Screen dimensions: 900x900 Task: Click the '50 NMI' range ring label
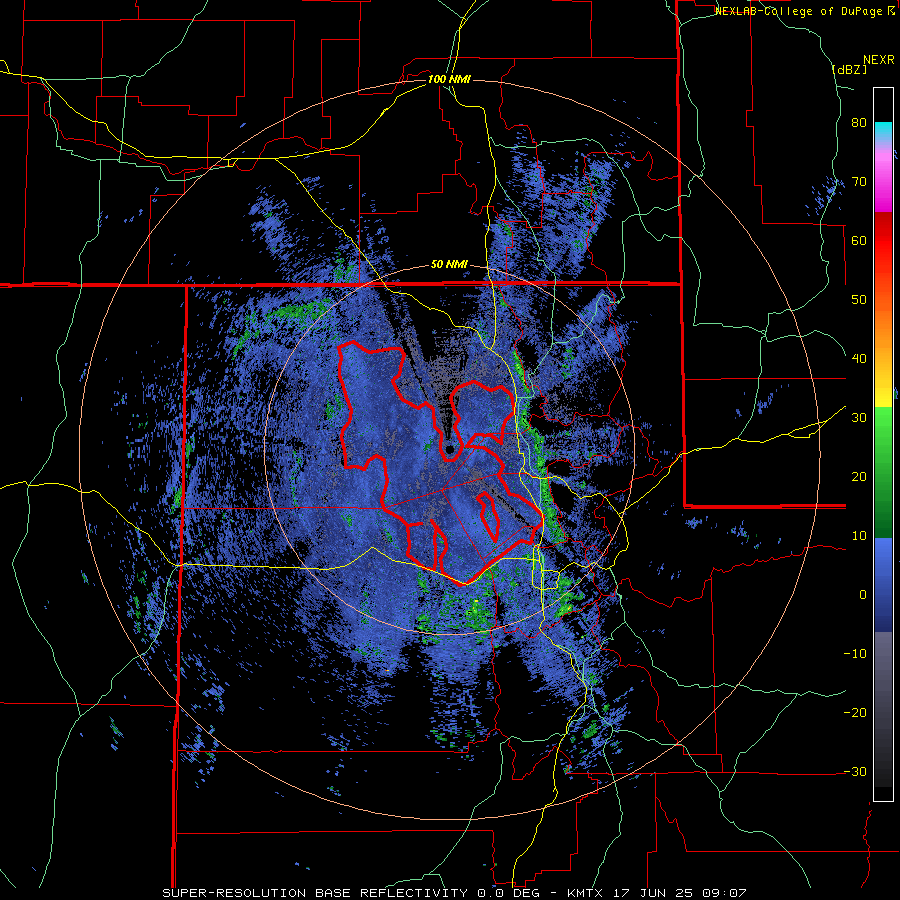449,265
